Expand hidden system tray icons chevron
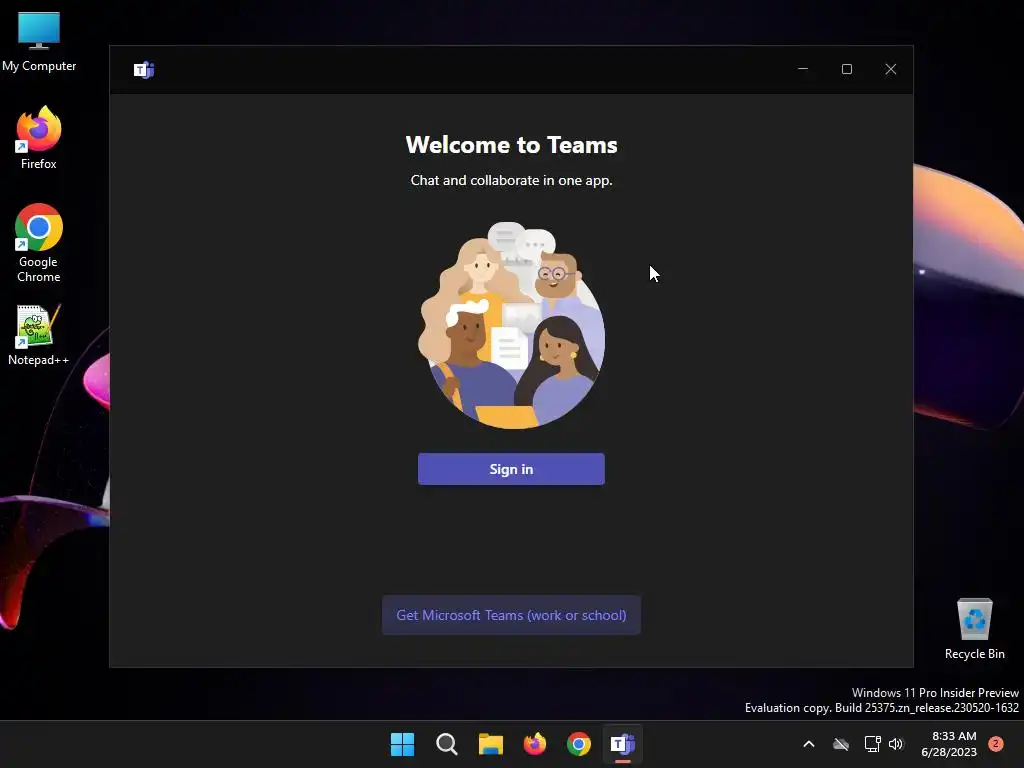1024x768 pixels. click(x=808, y=744)
